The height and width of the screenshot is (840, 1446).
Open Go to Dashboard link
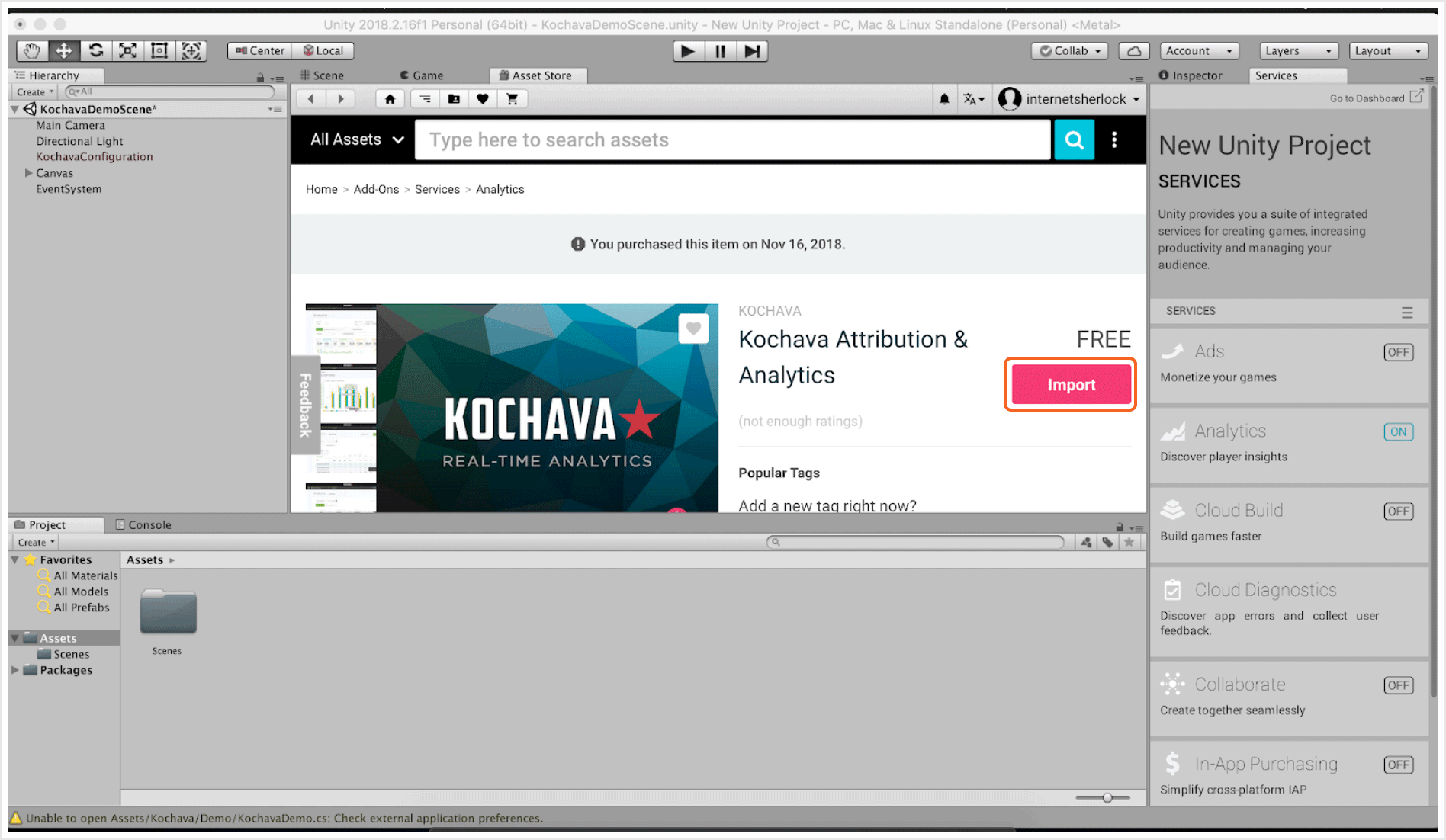[x=1376, y=98]
